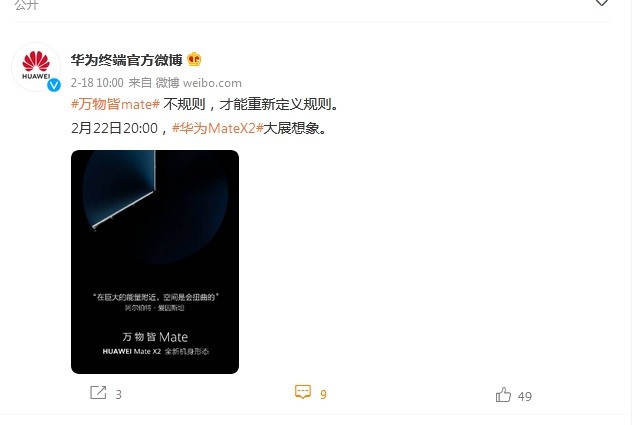Click the 2月22日20:00 date text
Screen dimensions: 632x425
click(x=114, y=128)
